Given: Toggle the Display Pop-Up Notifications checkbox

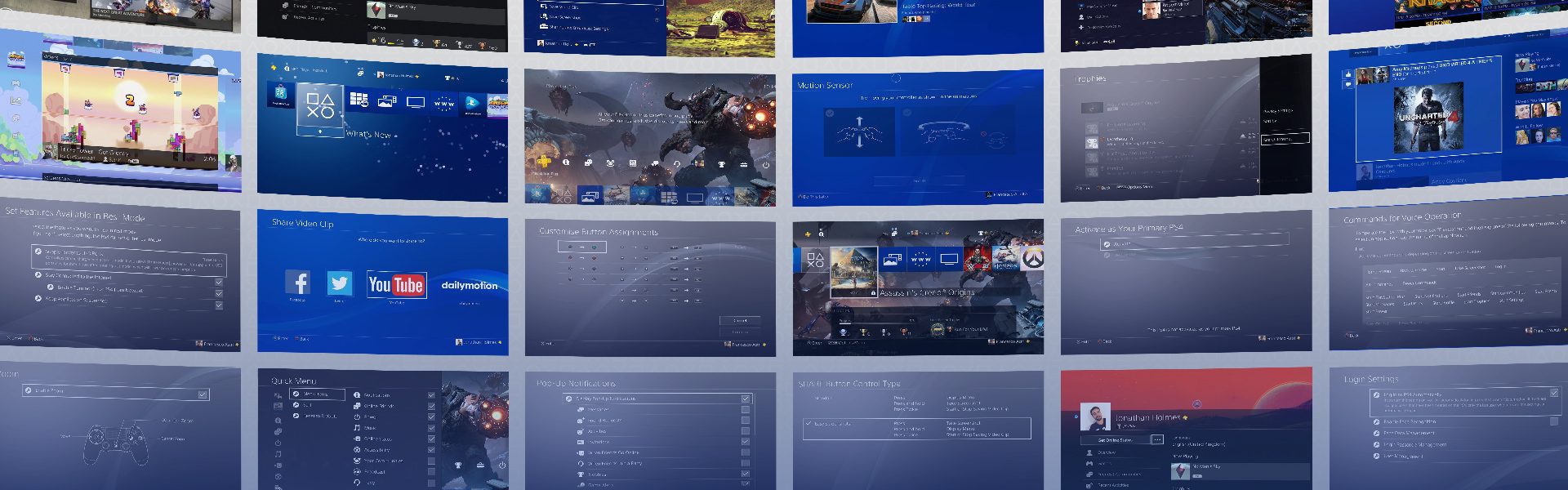Looking at the screenshot, I should click(x=745, y=399).
